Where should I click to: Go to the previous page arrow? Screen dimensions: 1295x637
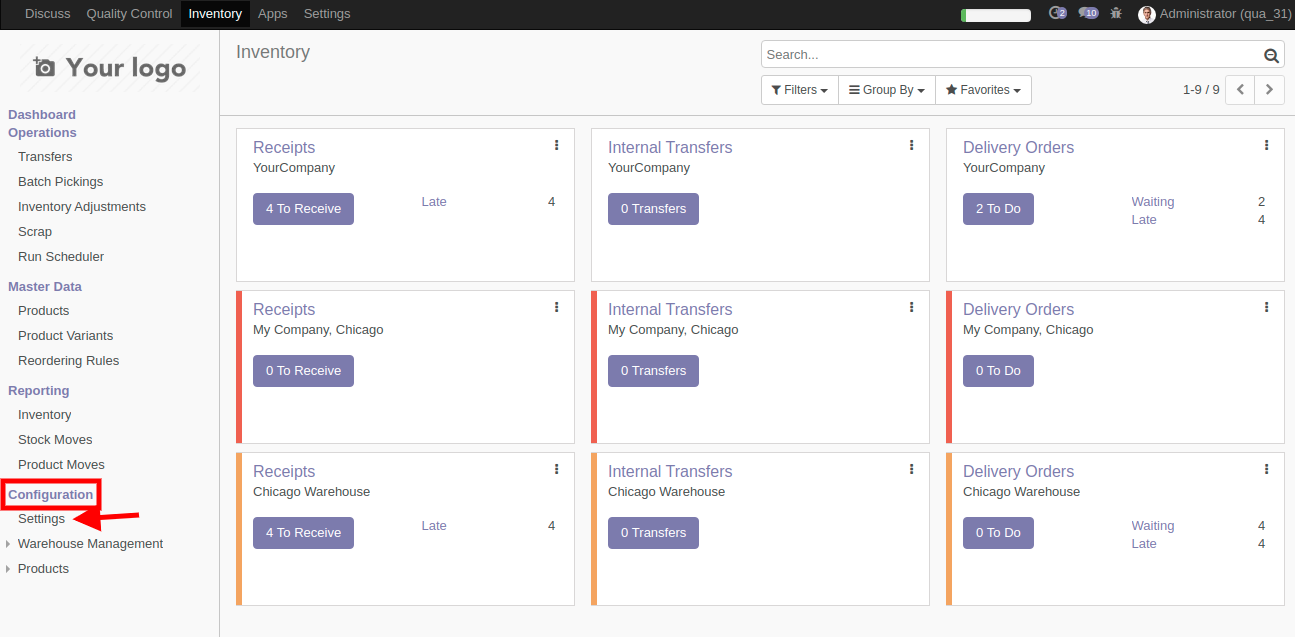click(1240, 90)
